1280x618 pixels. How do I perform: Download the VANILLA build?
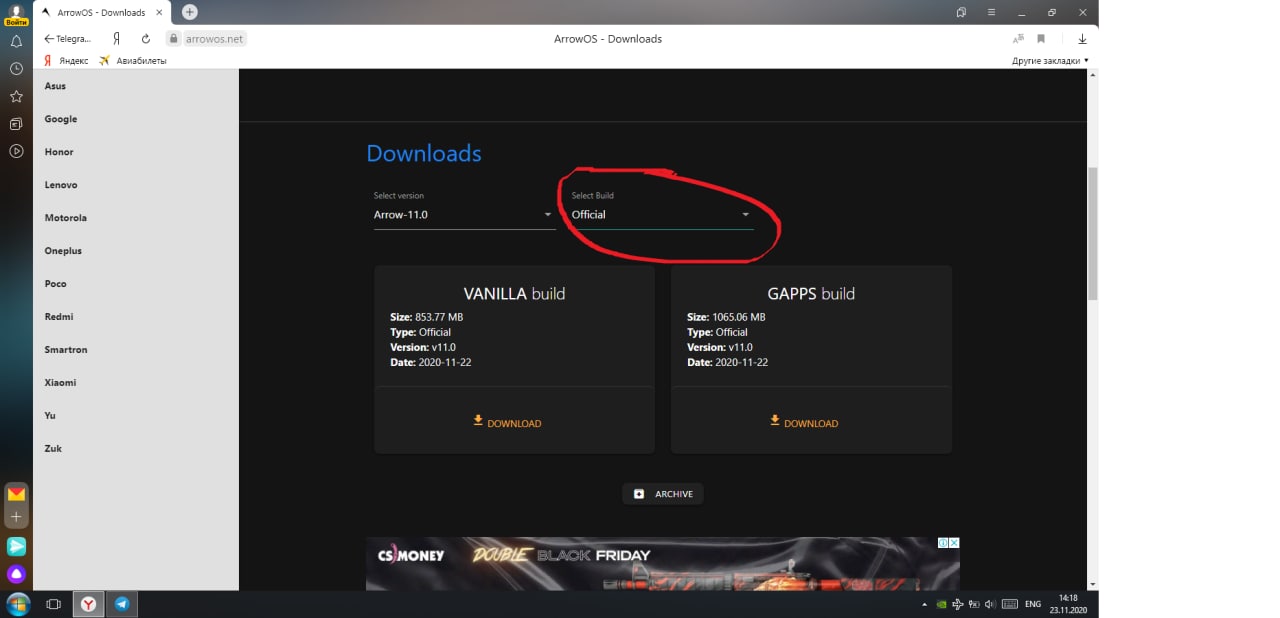[507, 422]
